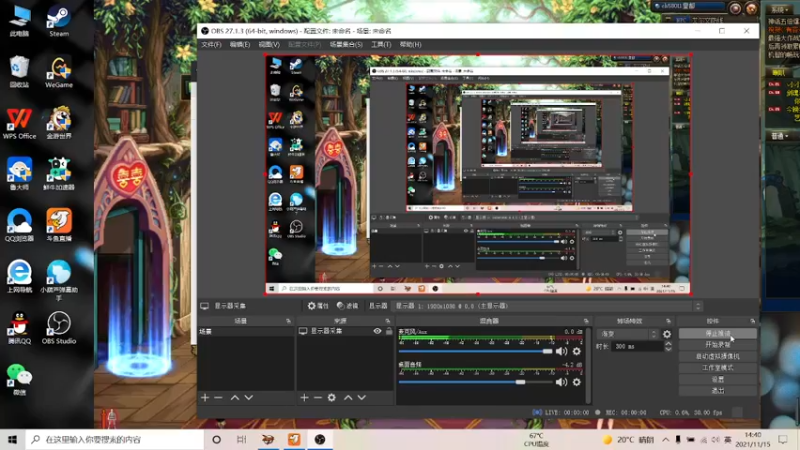Open 设置 settings button in Controls
Screen dimensions: 800x450
point(717,380)
